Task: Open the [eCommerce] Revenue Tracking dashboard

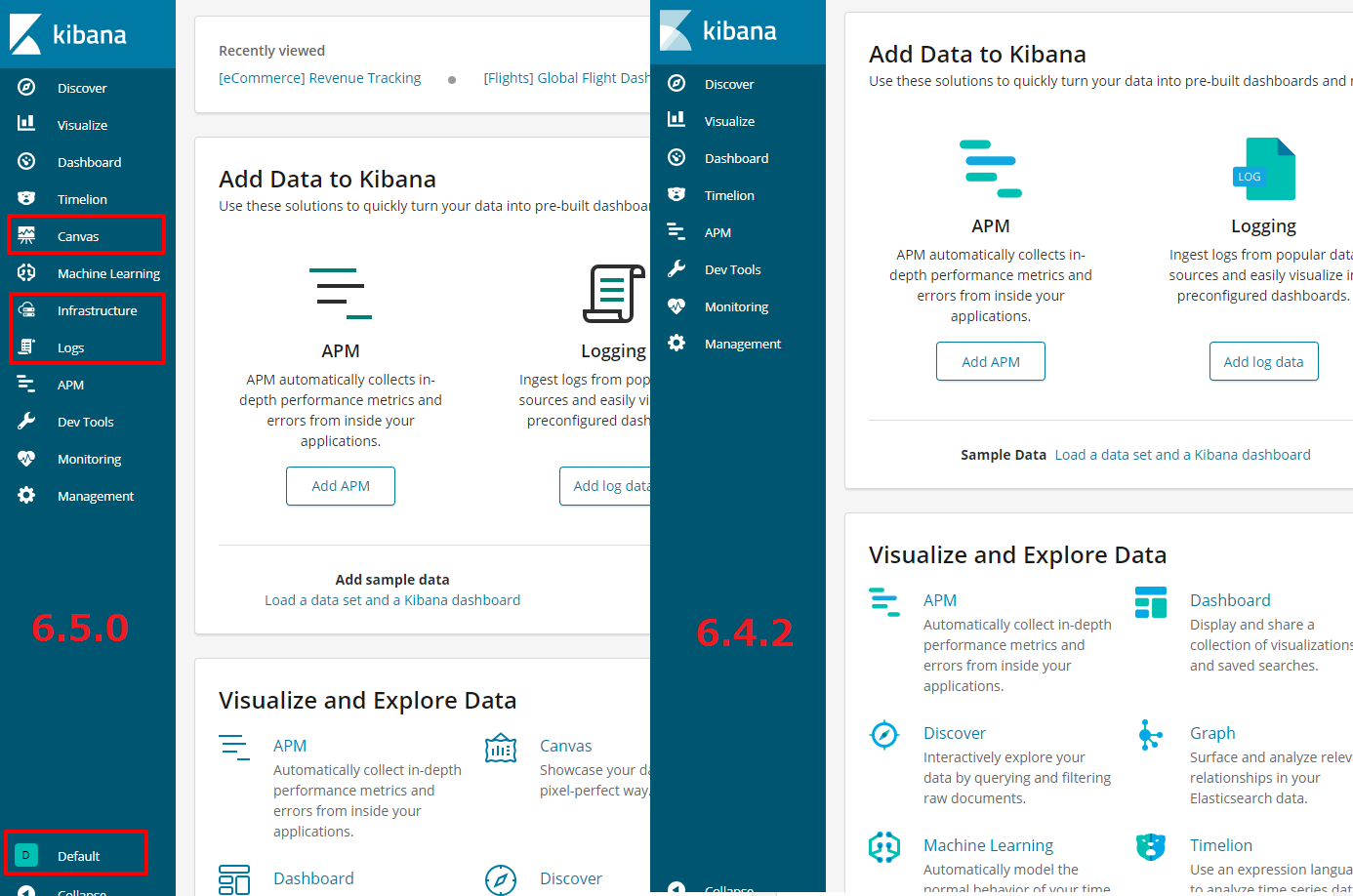Action: [x=319, y=77]
